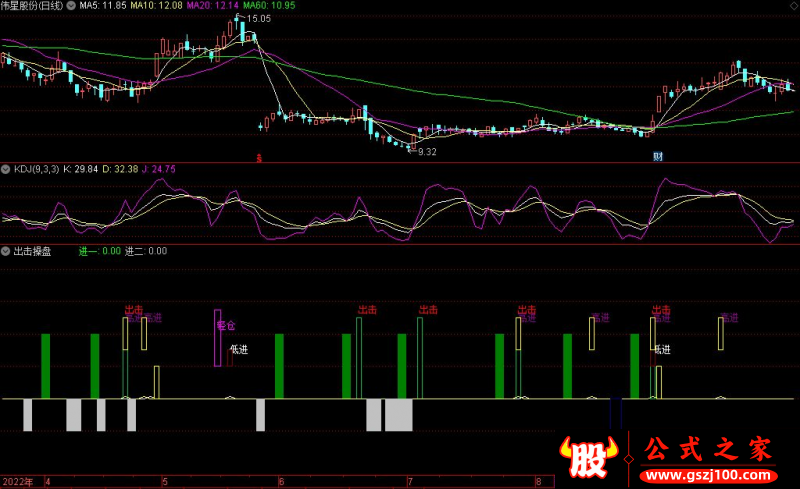Click the 15.05 high price label
The image size is (800, 489).
(x=258, y=19)
